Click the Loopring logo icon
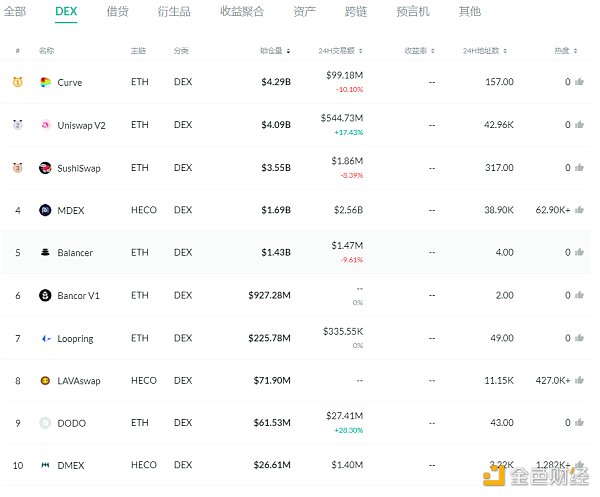The height and width of the screenshot is (497, 600). point(45,338)
